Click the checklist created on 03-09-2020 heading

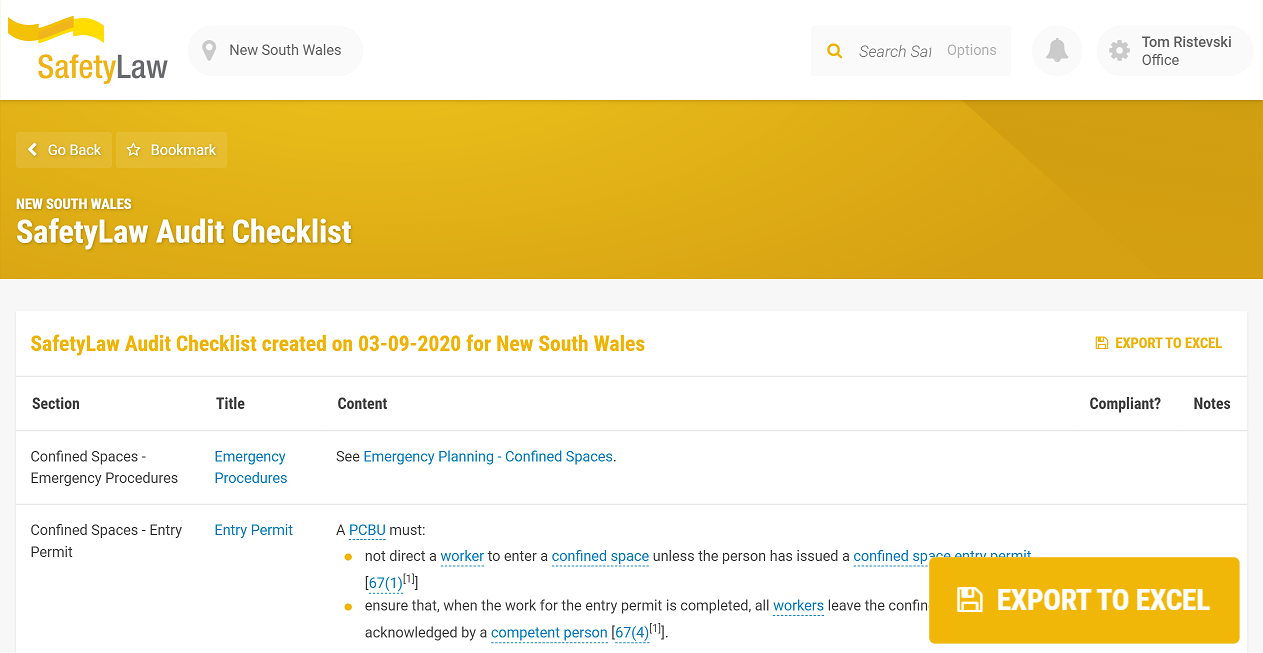coord(338,344)
